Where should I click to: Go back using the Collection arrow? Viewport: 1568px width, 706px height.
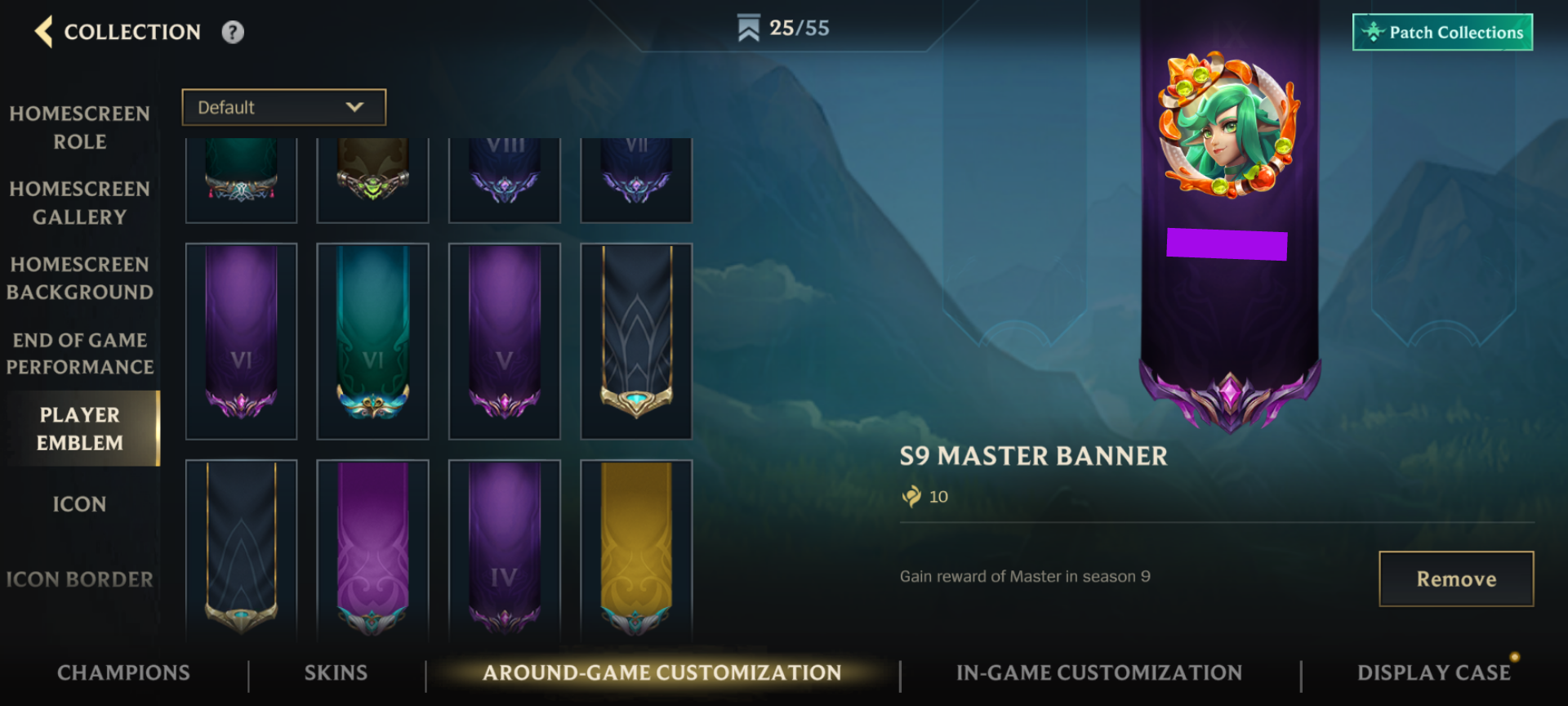pos(44,32)
